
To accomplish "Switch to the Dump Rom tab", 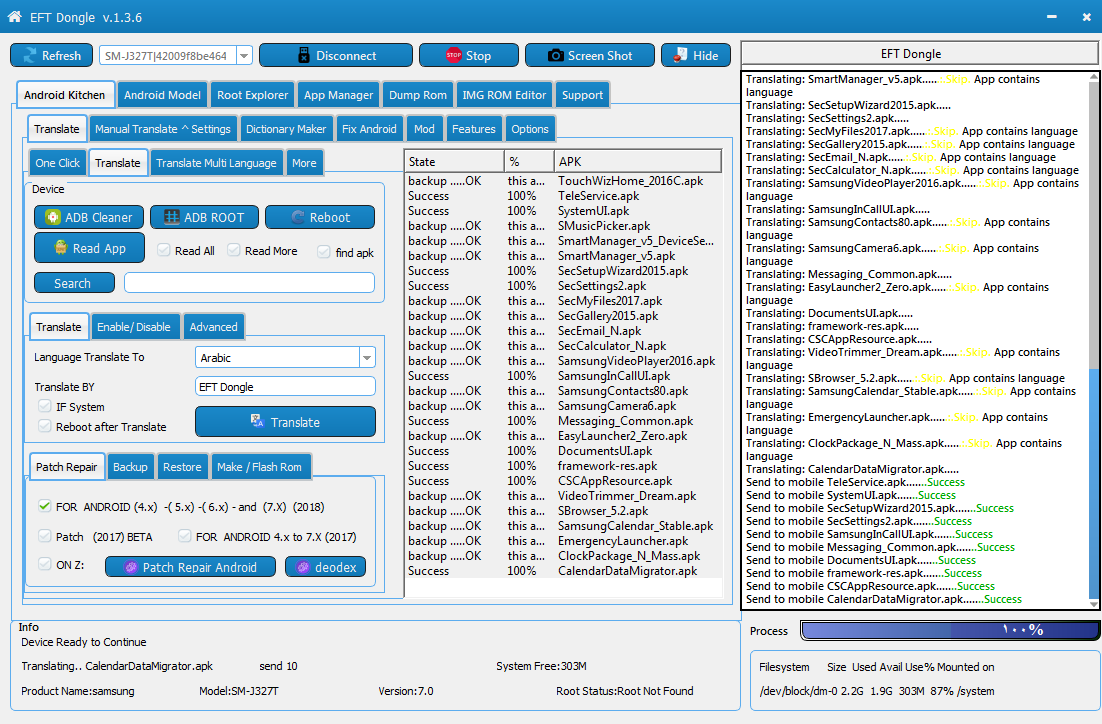I will click(417, 95).
